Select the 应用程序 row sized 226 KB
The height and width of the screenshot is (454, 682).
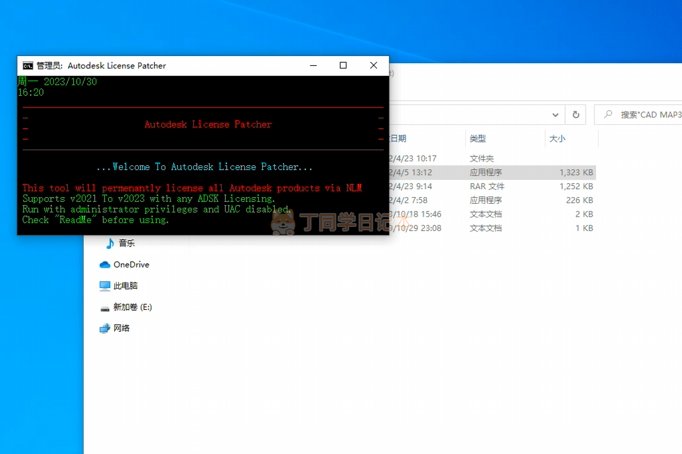(492, 200)
